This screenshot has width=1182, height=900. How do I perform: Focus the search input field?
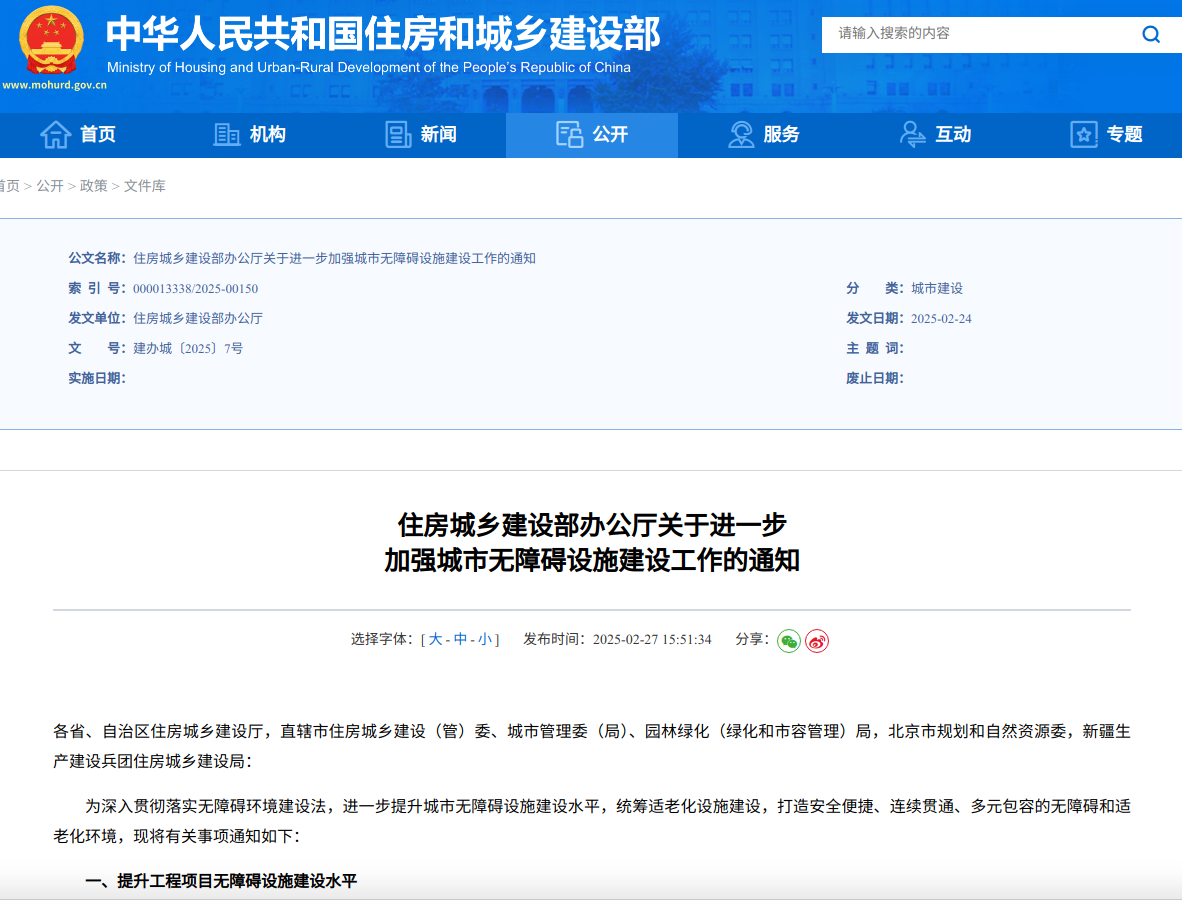(x=980, y=34)
